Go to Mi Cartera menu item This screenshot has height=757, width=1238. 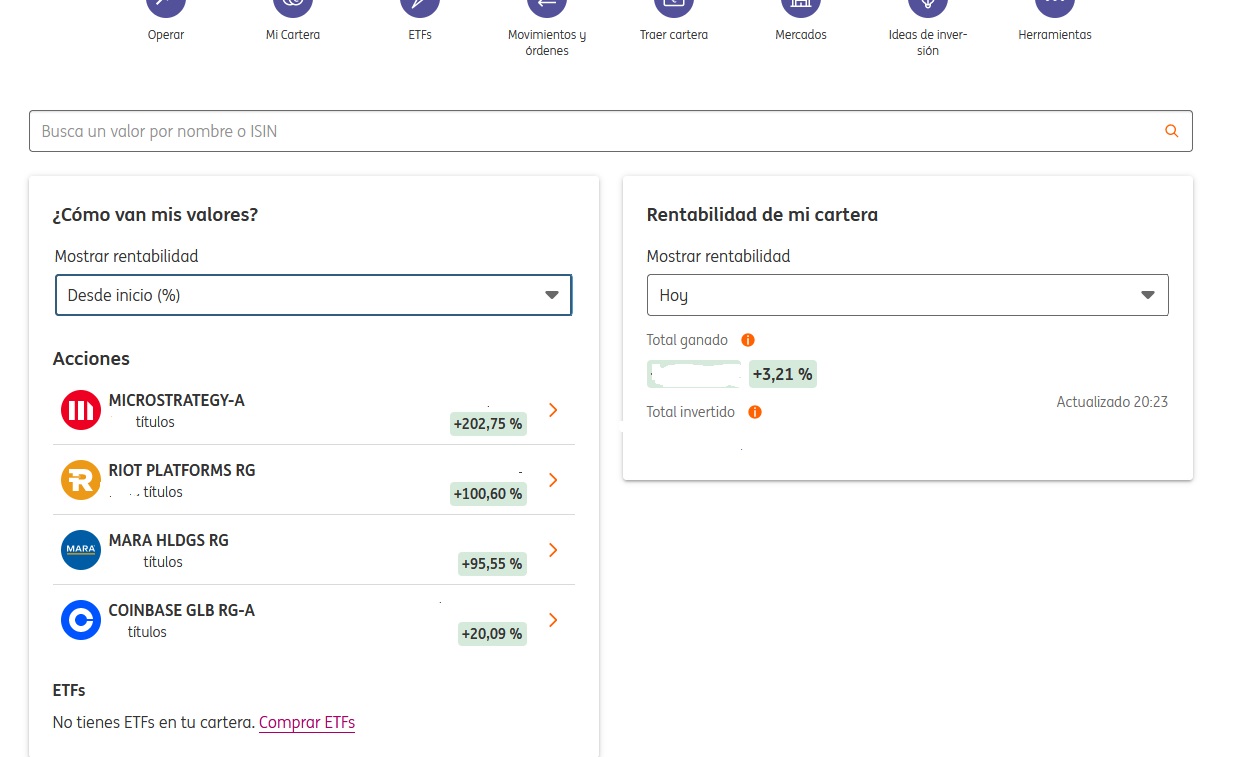292,34
